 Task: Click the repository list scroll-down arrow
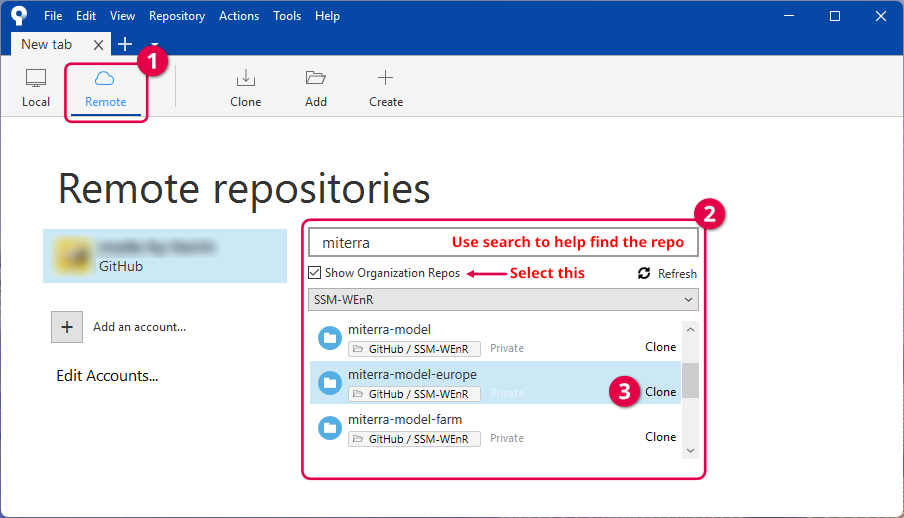[690, 451]
